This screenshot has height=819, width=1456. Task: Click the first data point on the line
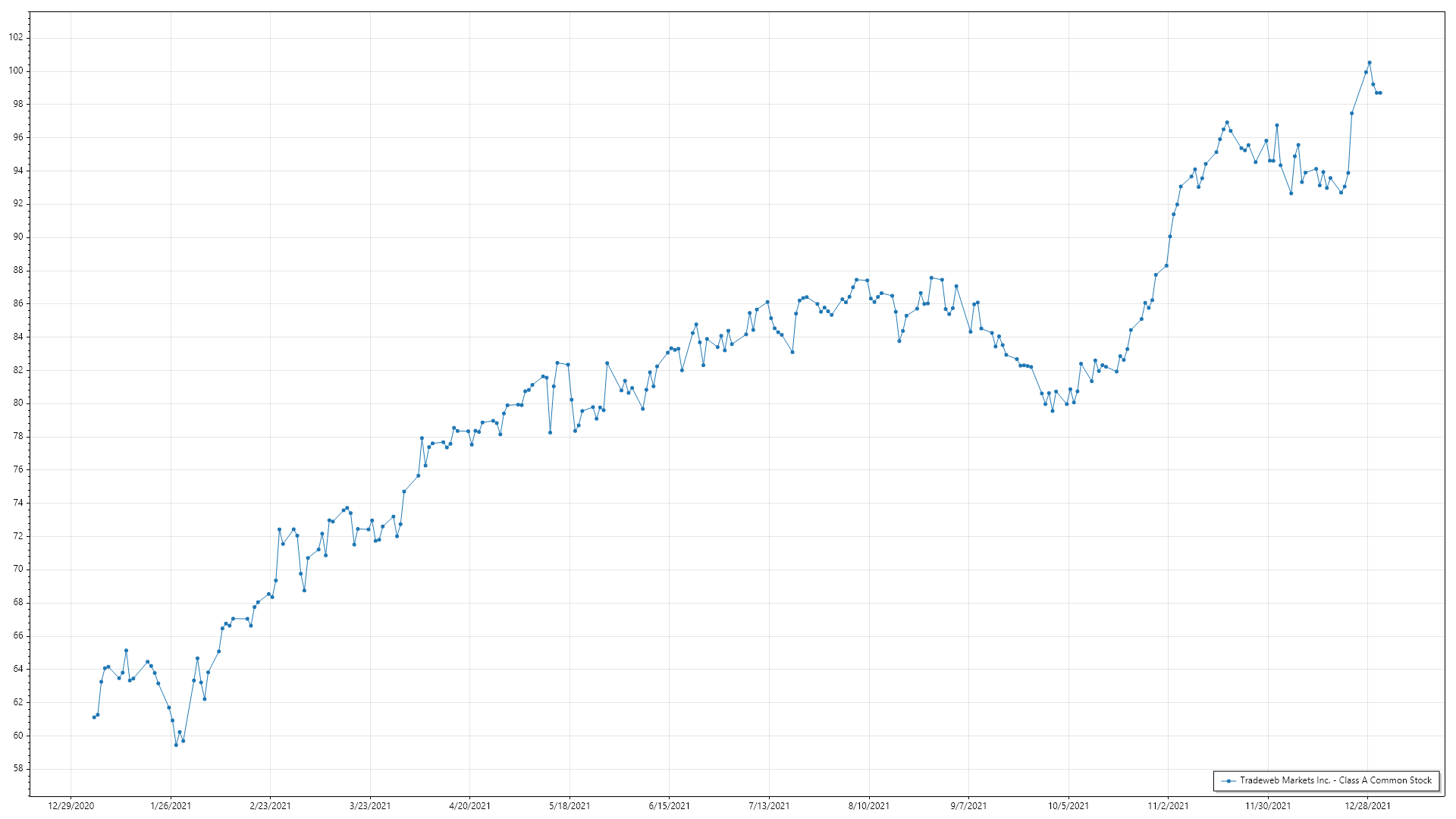click(94, 717)
